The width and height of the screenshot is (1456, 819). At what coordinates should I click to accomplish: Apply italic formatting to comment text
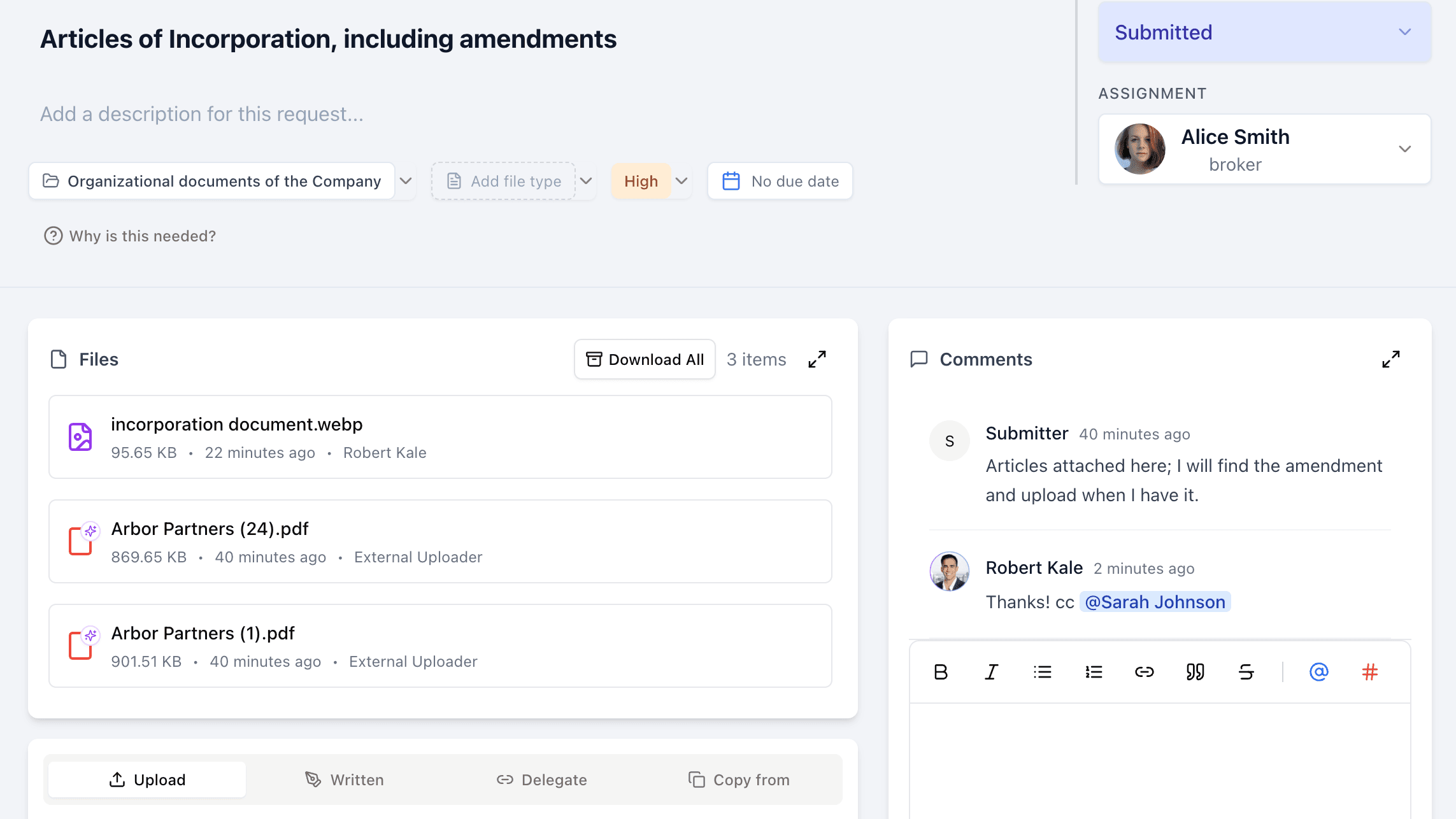[x=991, y=672]
